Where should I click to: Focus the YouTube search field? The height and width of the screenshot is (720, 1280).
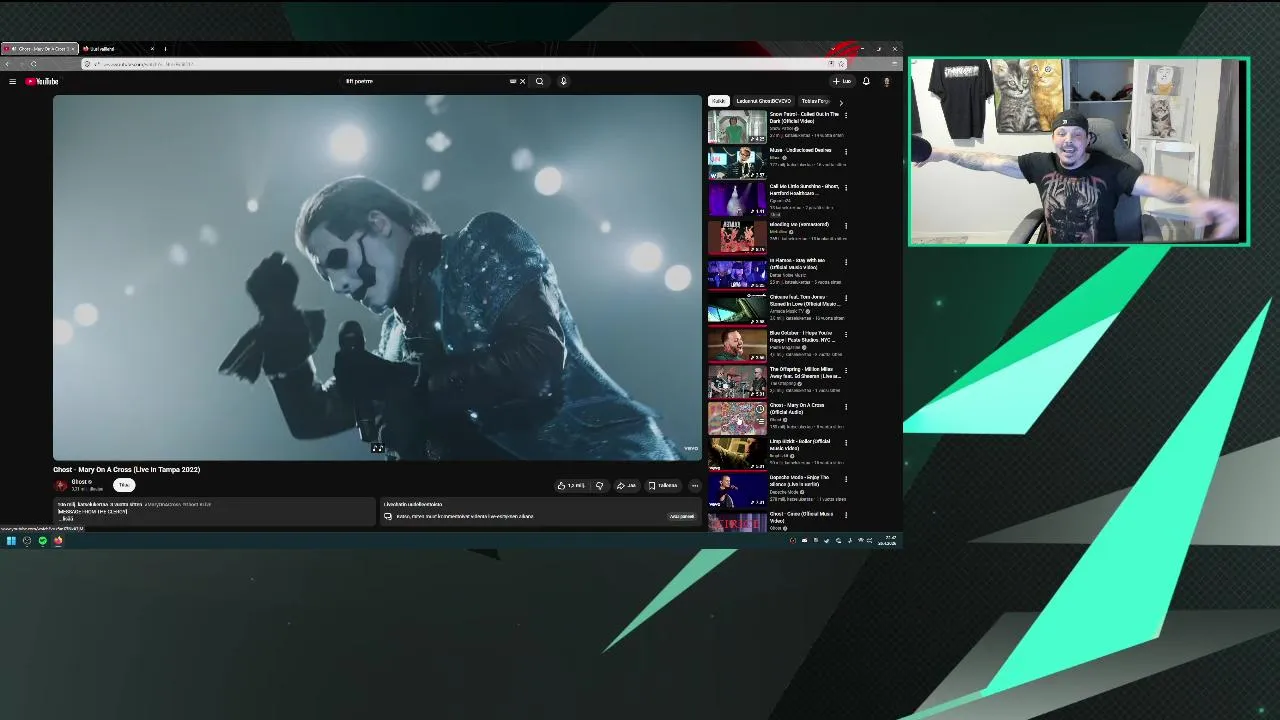[x=425, y=81]
